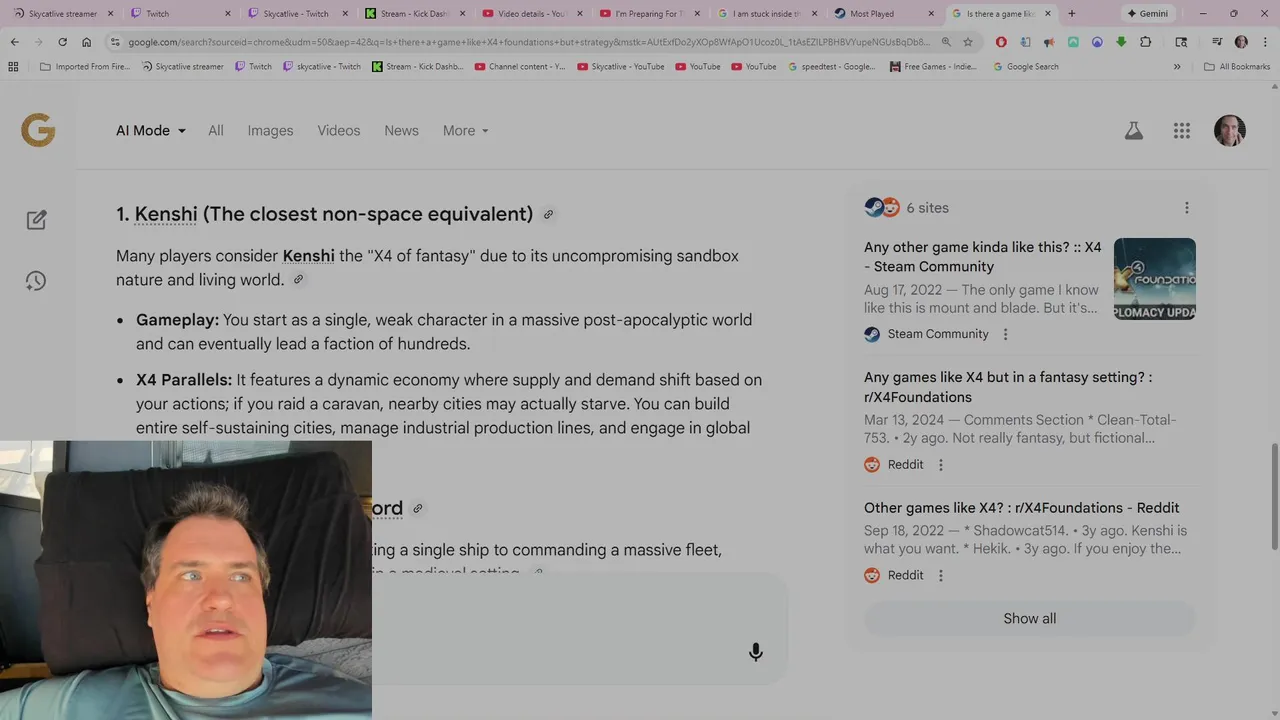Open three-dot menu of first Reddit result

click(941, 465)
